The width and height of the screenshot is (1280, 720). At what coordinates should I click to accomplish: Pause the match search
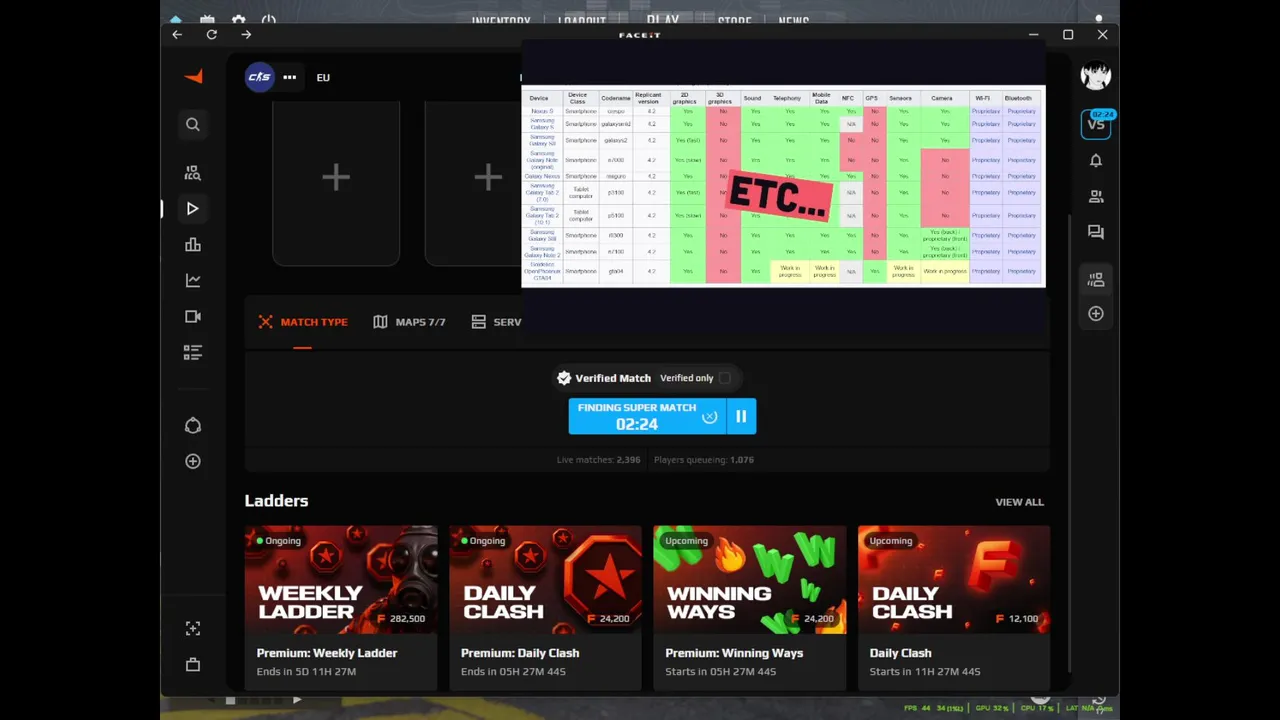[x=741, y=416]
